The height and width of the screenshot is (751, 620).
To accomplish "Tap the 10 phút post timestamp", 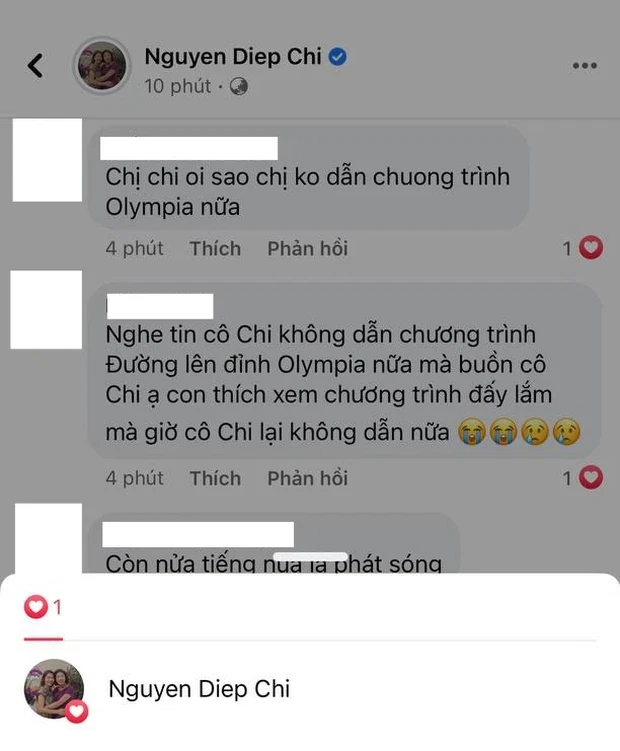I will [178, 86].
